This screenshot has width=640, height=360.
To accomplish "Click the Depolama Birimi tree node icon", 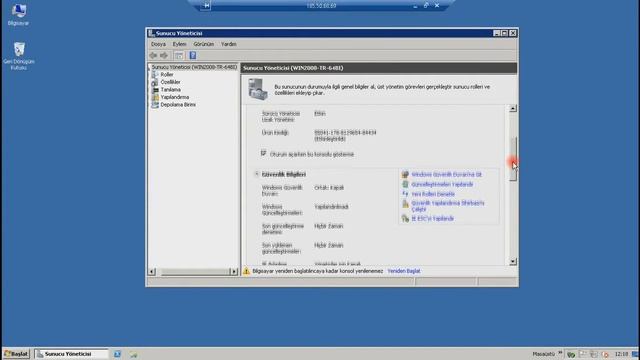I will pos(155,105).
